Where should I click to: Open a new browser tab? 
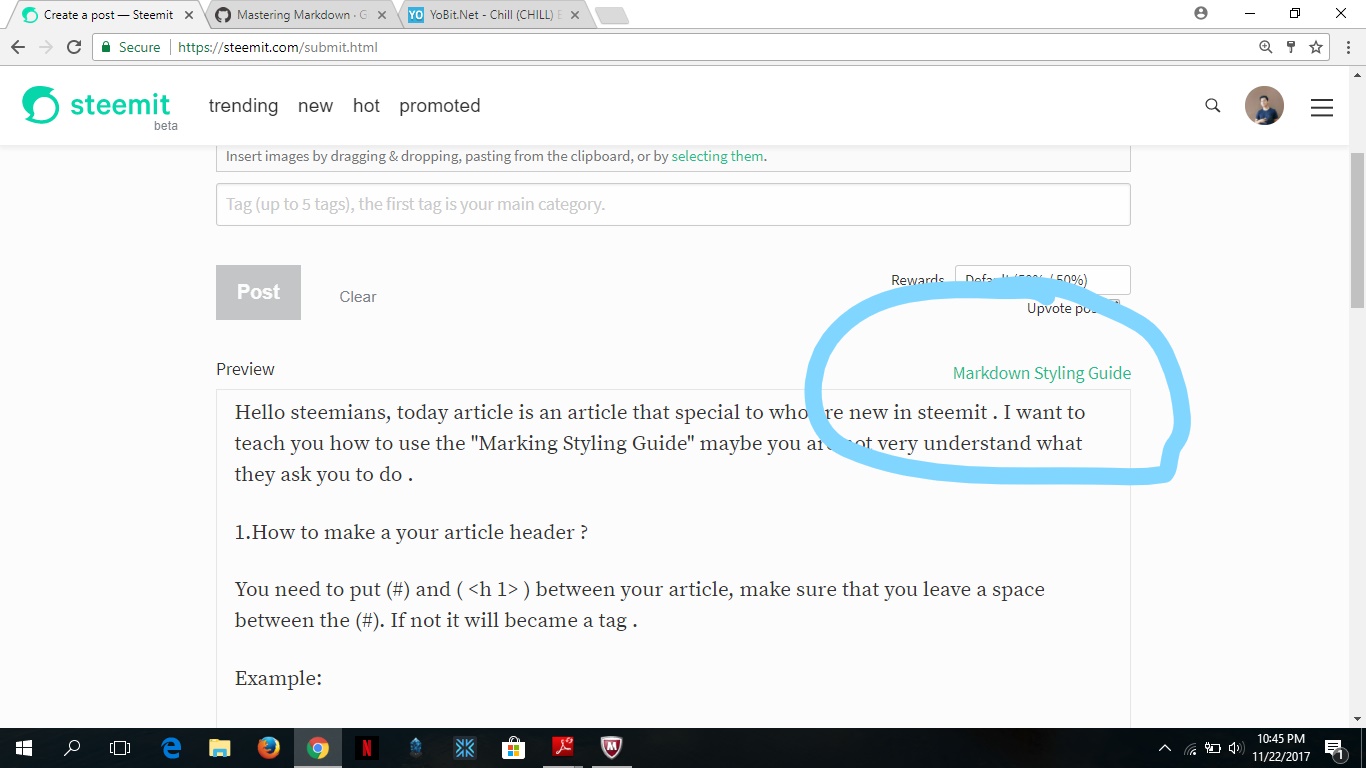click(611, 15)
